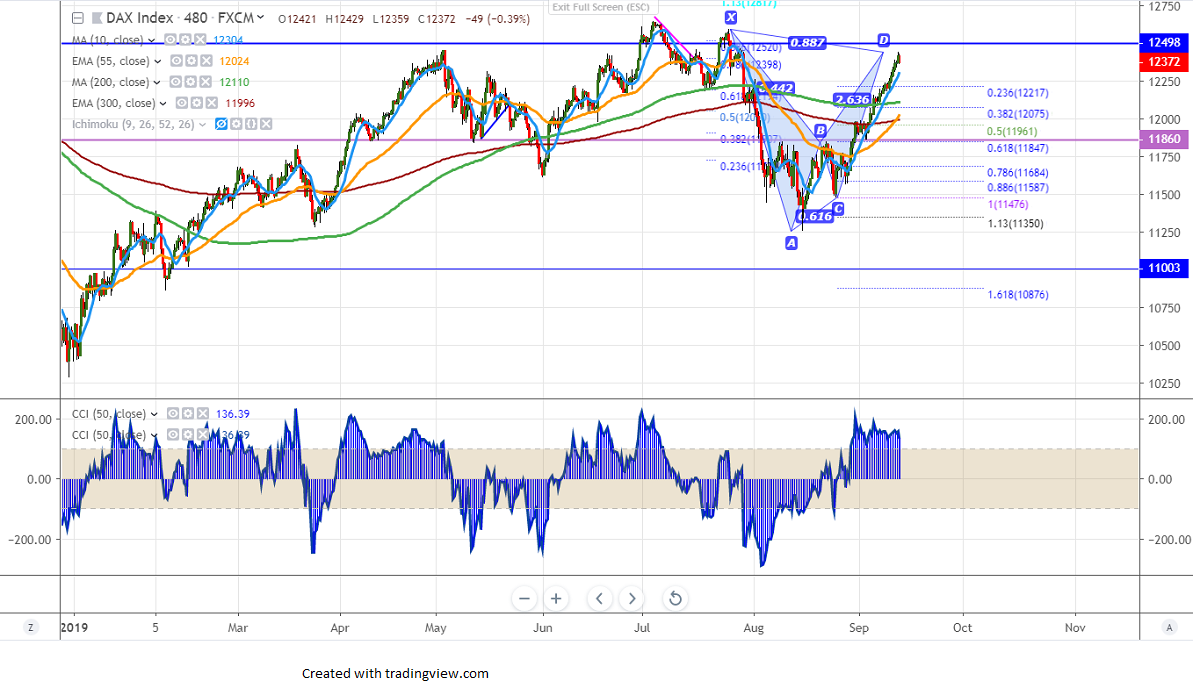The width and height of the screenshot is (1193, 681).
Task: Toggle auto scale A button
Action: click(x=1169, y=628)
